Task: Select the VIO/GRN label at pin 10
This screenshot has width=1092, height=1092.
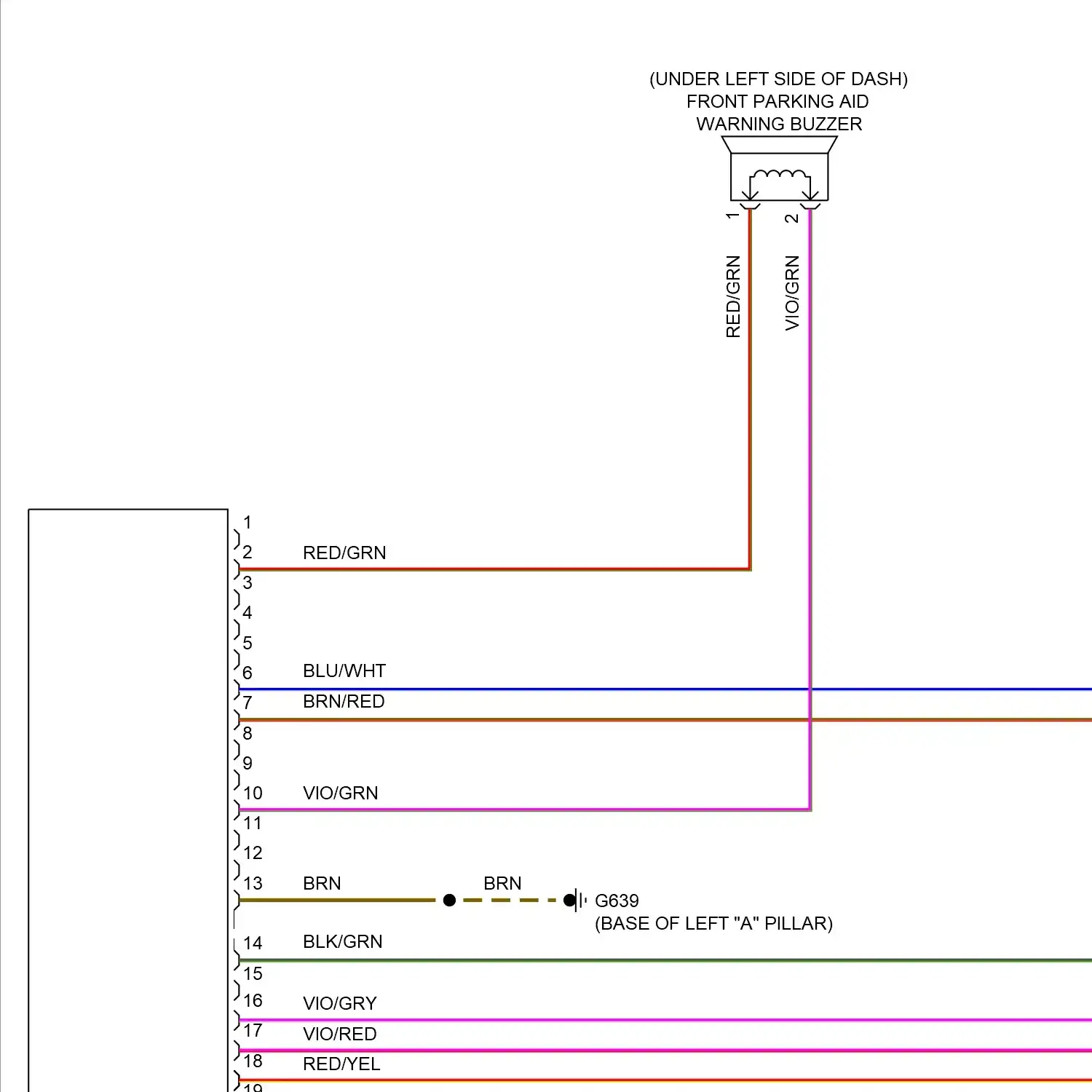Action: point(341,793)
